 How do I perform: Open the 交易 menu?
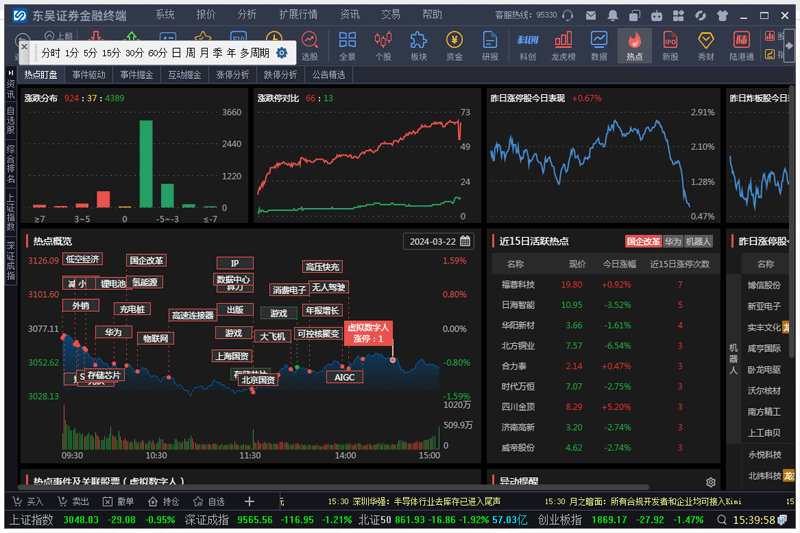point(391,15)
